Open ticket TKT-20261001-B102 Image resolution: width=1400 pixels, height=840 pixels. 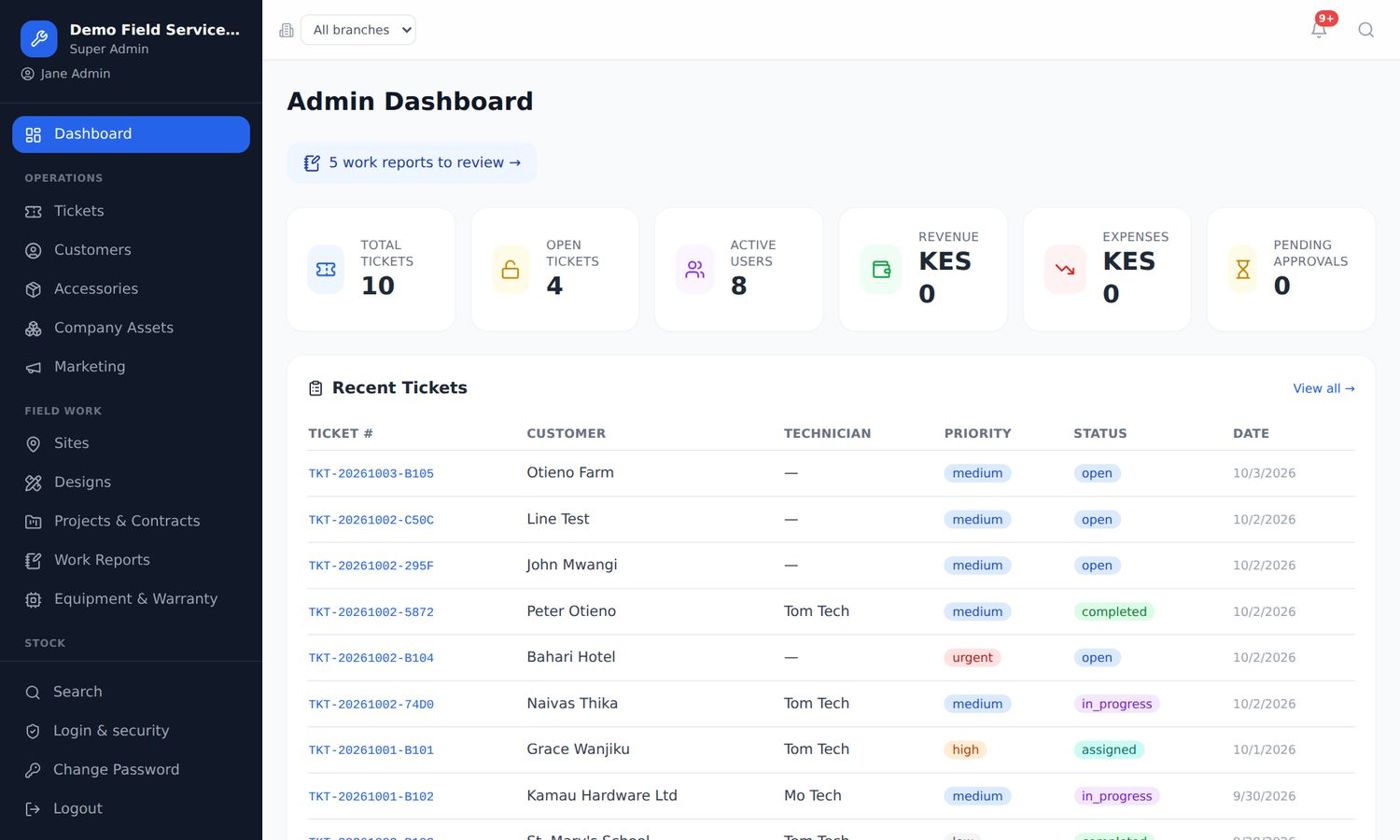pos(371,797)
